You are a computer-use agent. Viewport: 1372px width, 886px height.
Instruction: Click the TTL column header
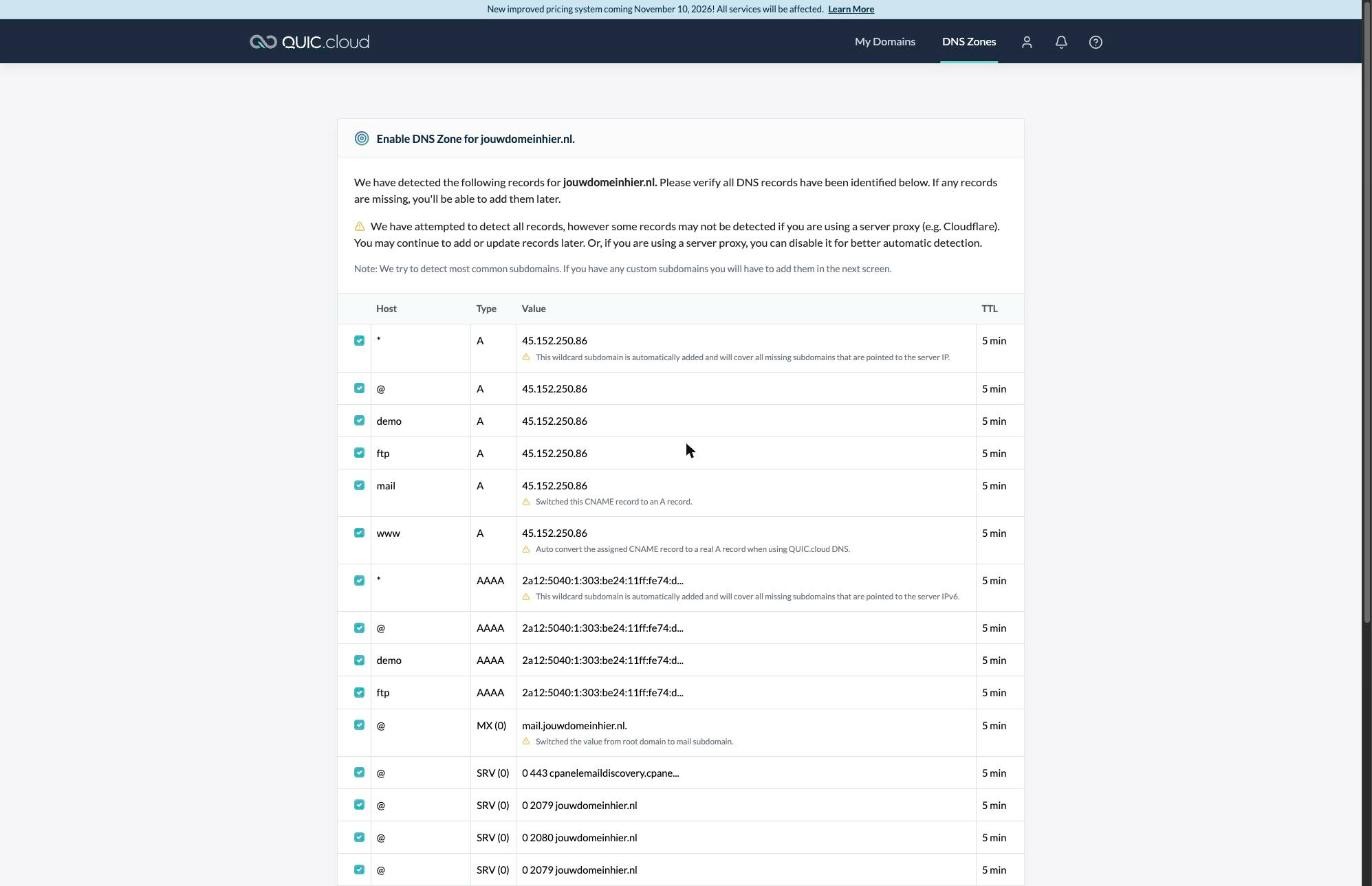click(x=989, y=309)
